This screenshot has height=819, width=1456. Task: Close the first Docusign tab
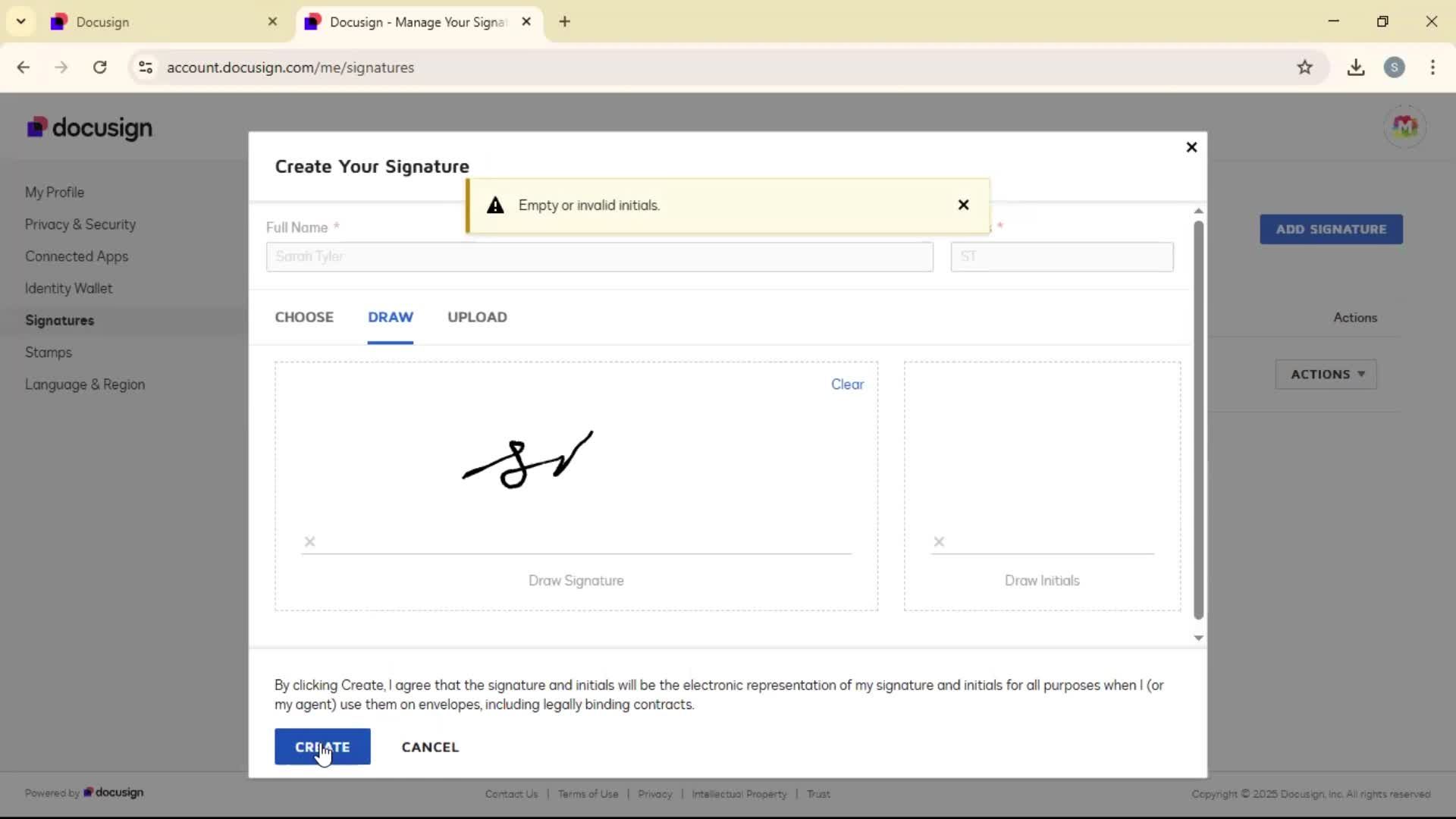click(272, 21)
